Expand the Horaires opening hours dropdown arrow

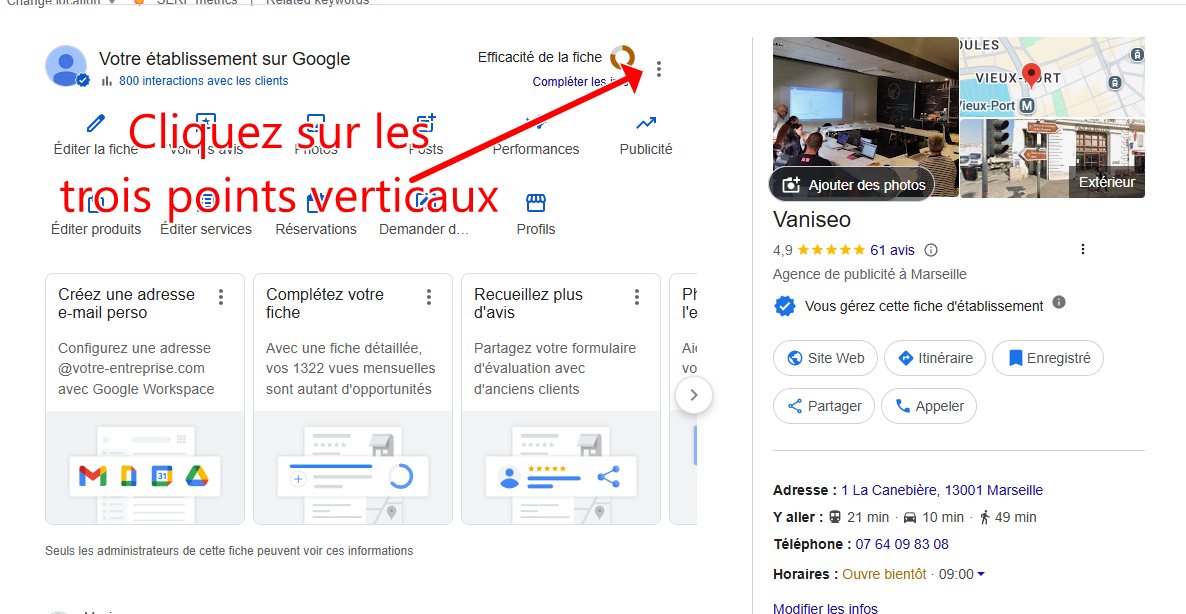(x=981, y=574)
